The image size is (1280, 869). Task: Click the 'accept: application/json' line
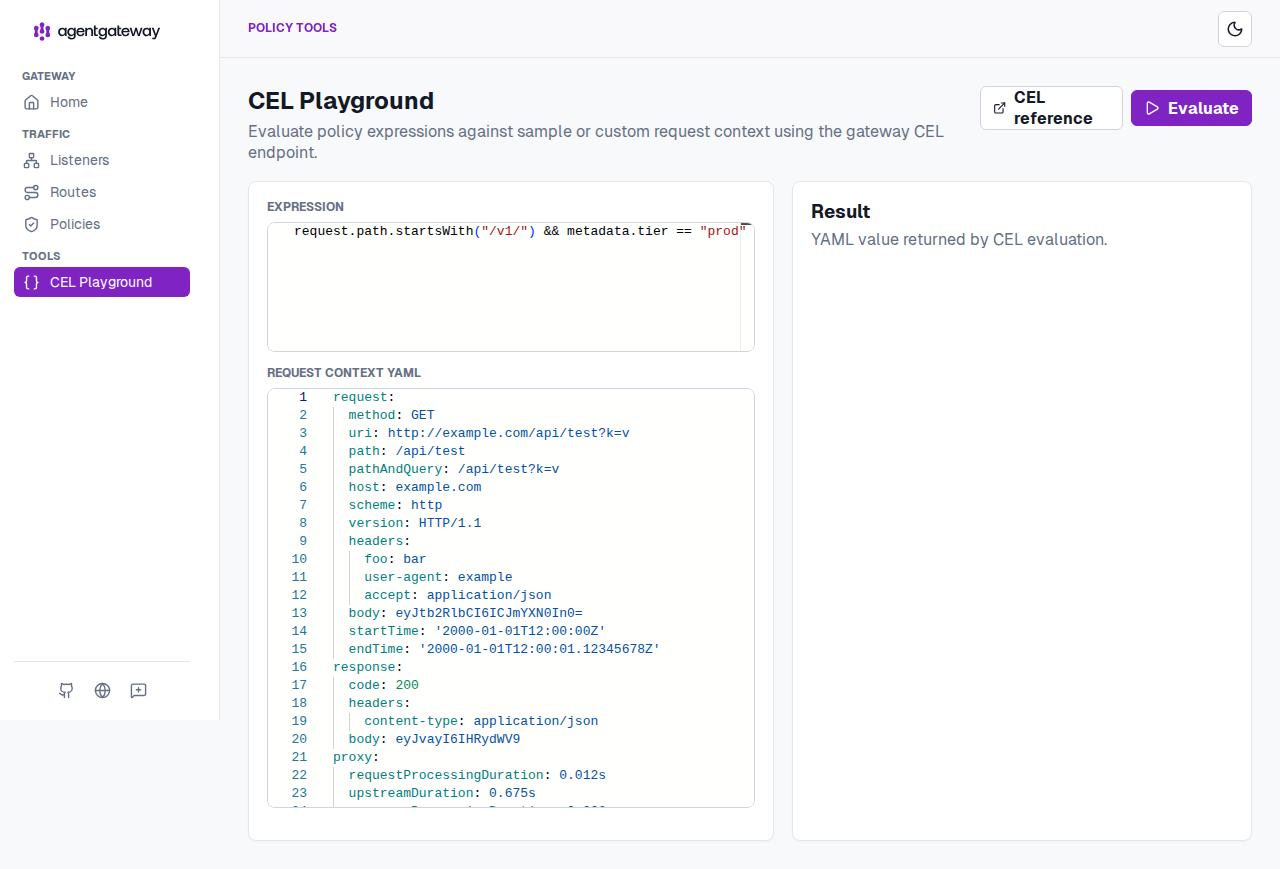point(458,595)
